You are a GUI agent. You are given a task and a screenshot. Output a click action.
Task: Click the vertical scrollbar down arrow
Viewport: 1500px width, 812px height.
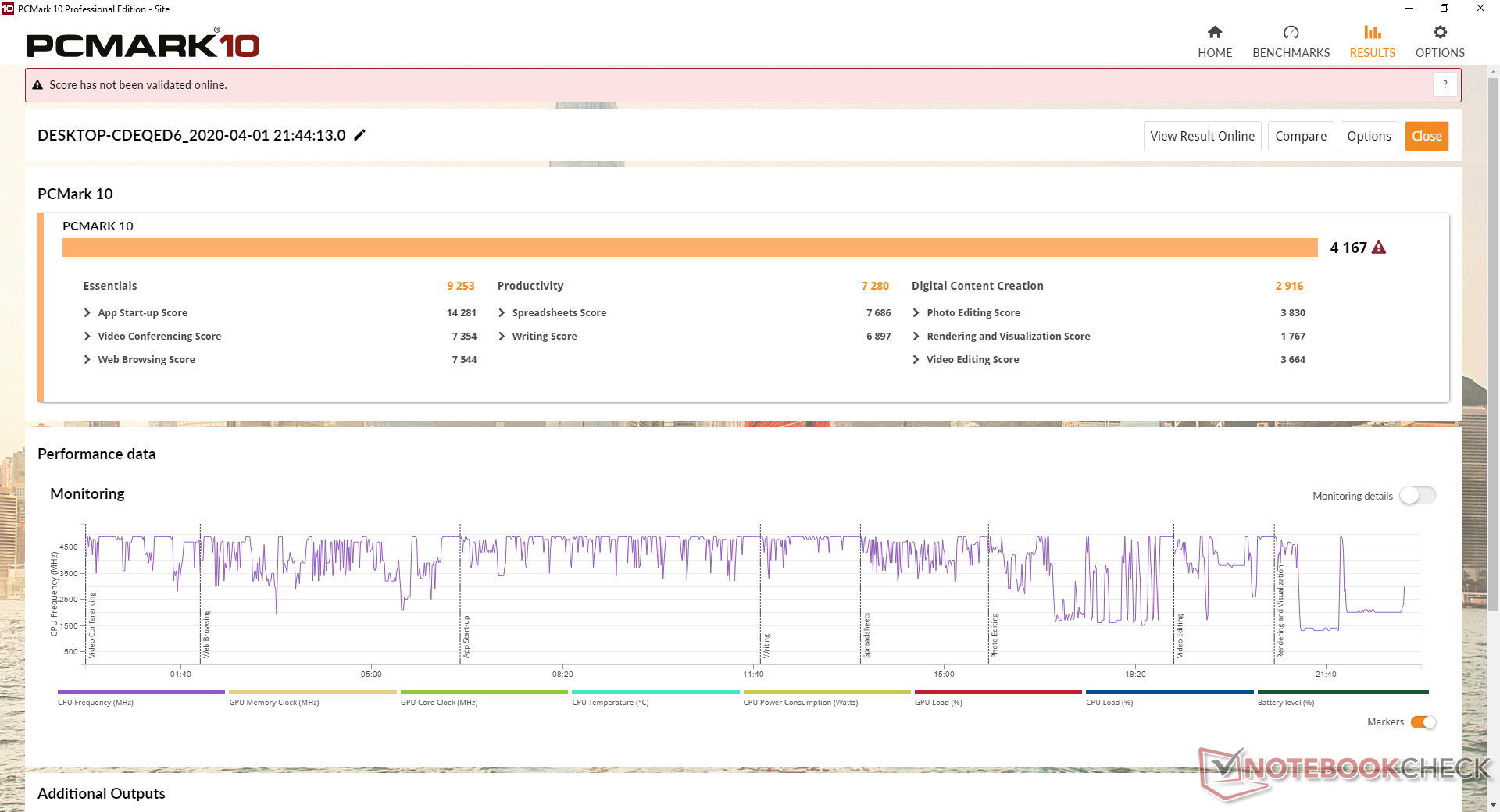[x=1493, y=804]
